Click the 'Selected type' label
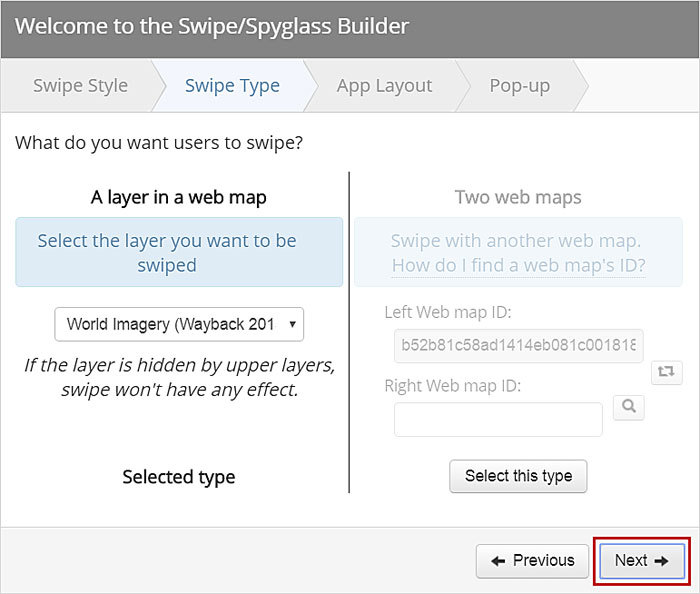The height and width of the screenshot is (594, 700). [179, 476]
